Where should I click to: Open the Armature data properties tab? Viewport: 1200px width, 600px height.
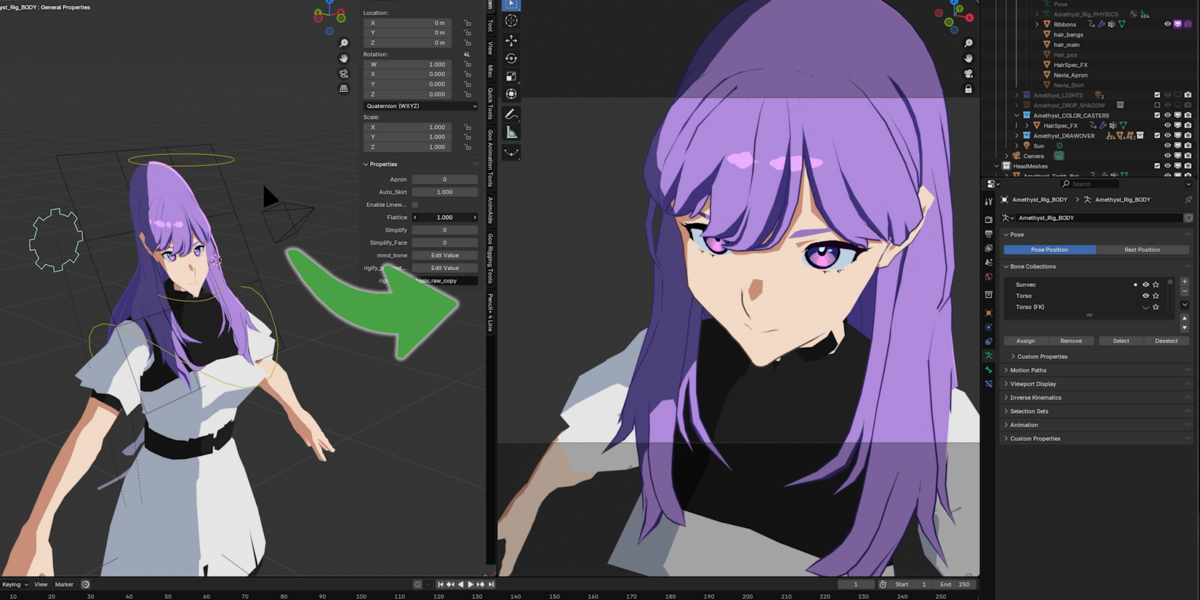[989, 355]
